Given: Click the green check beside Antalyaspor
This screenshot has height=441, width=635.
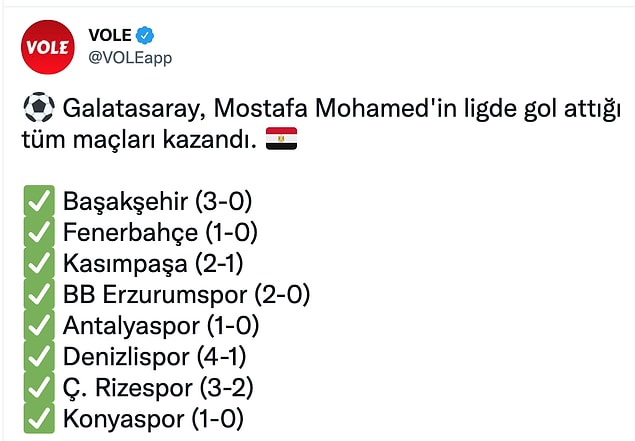Looking at the screenshot, I should [x=39, y=325].
